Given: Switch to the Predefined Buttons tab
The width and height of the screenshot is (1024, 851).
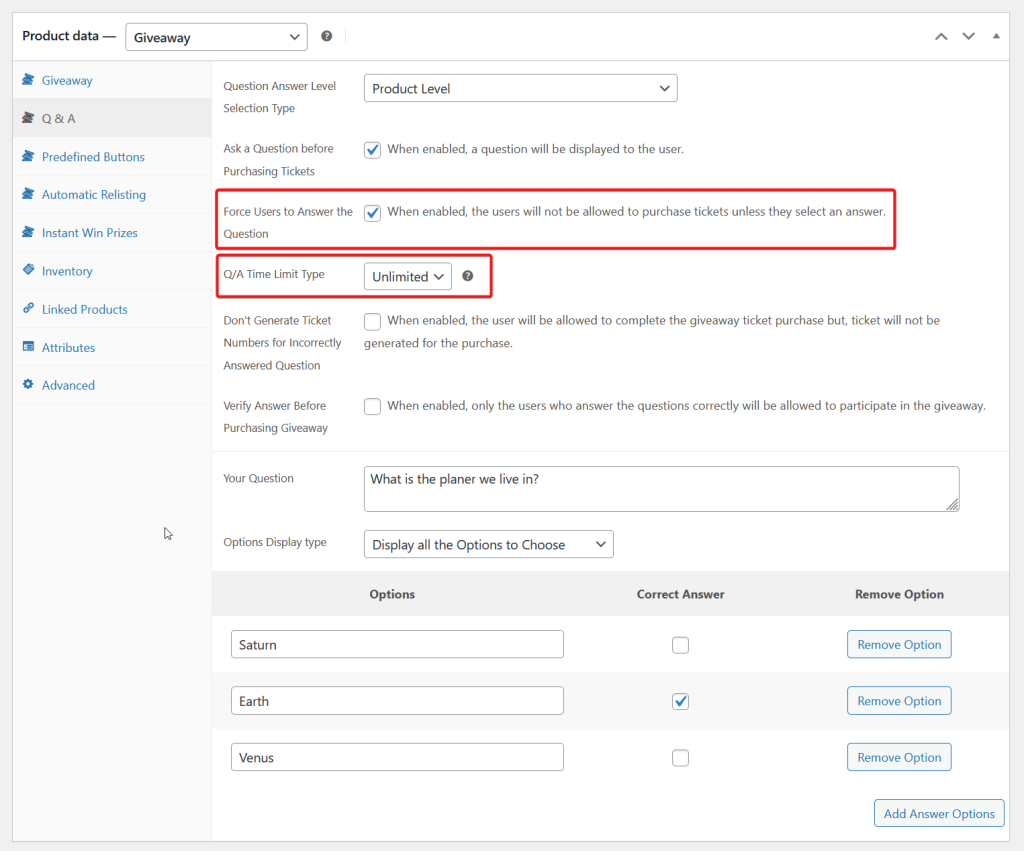Looking at the screenshot, I should pyautogui.click(x=93, y=157).
